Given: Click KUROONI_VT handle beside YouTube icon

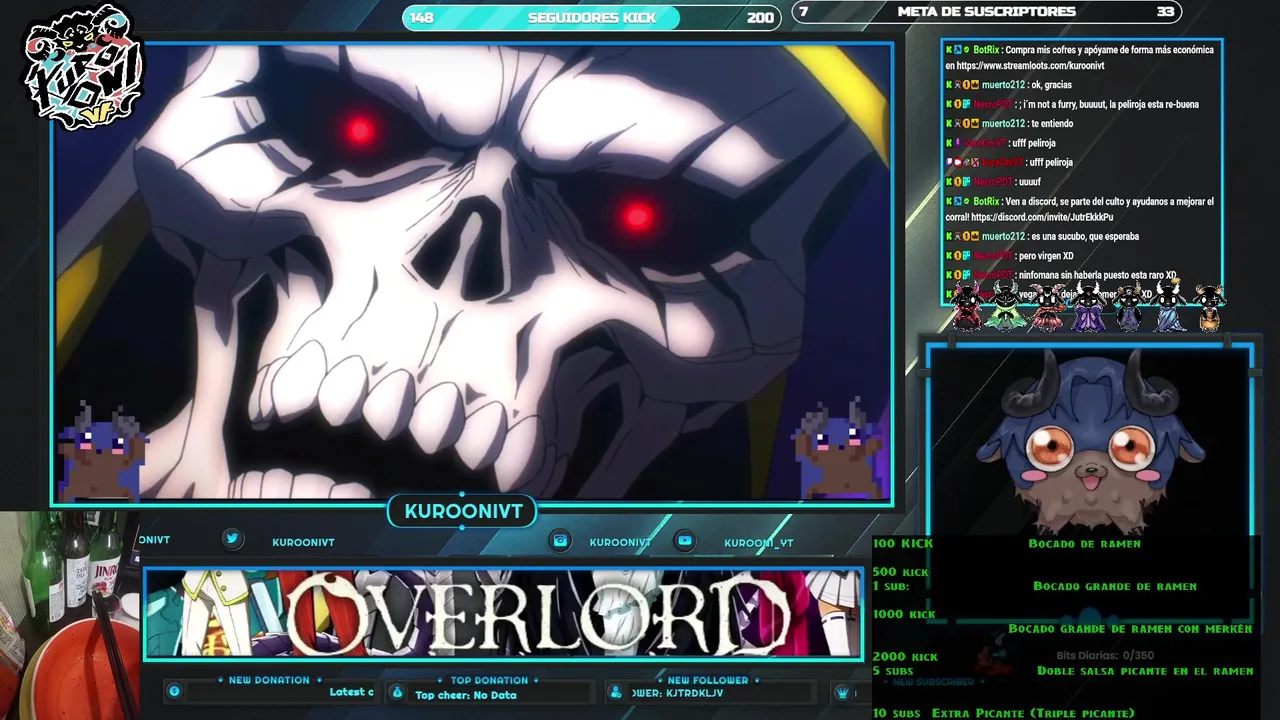Looking at the screenshot, I should tap(758, 542).
